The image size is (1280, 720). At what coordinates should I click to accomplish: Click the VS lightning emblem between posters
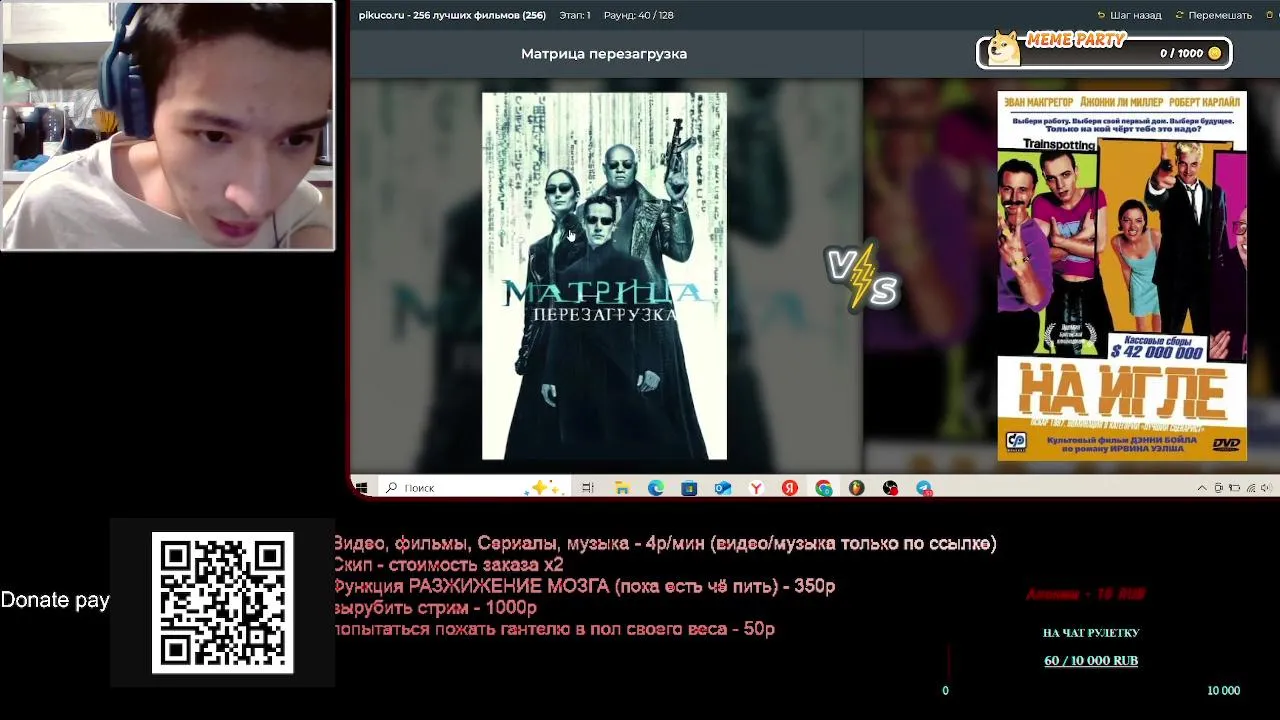(862, 277)
